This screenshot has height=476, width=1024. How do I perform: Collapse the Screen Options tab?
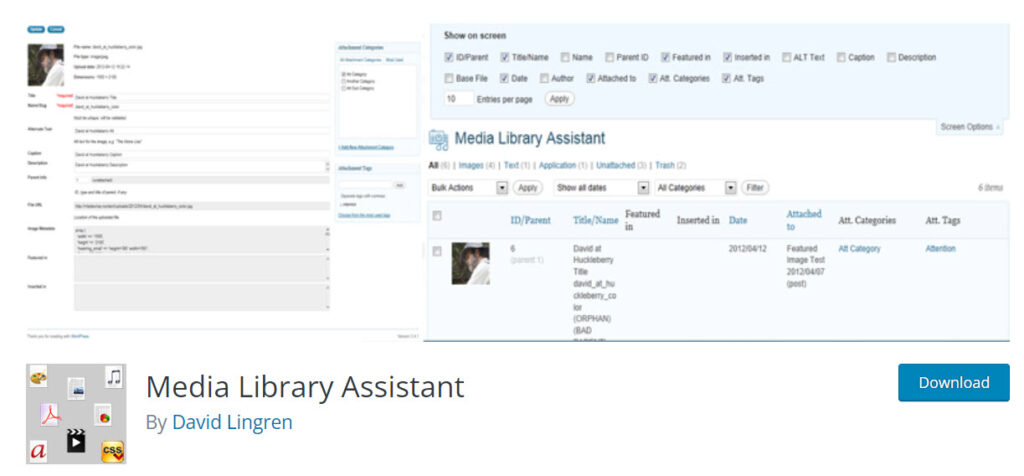pos(970,127)
